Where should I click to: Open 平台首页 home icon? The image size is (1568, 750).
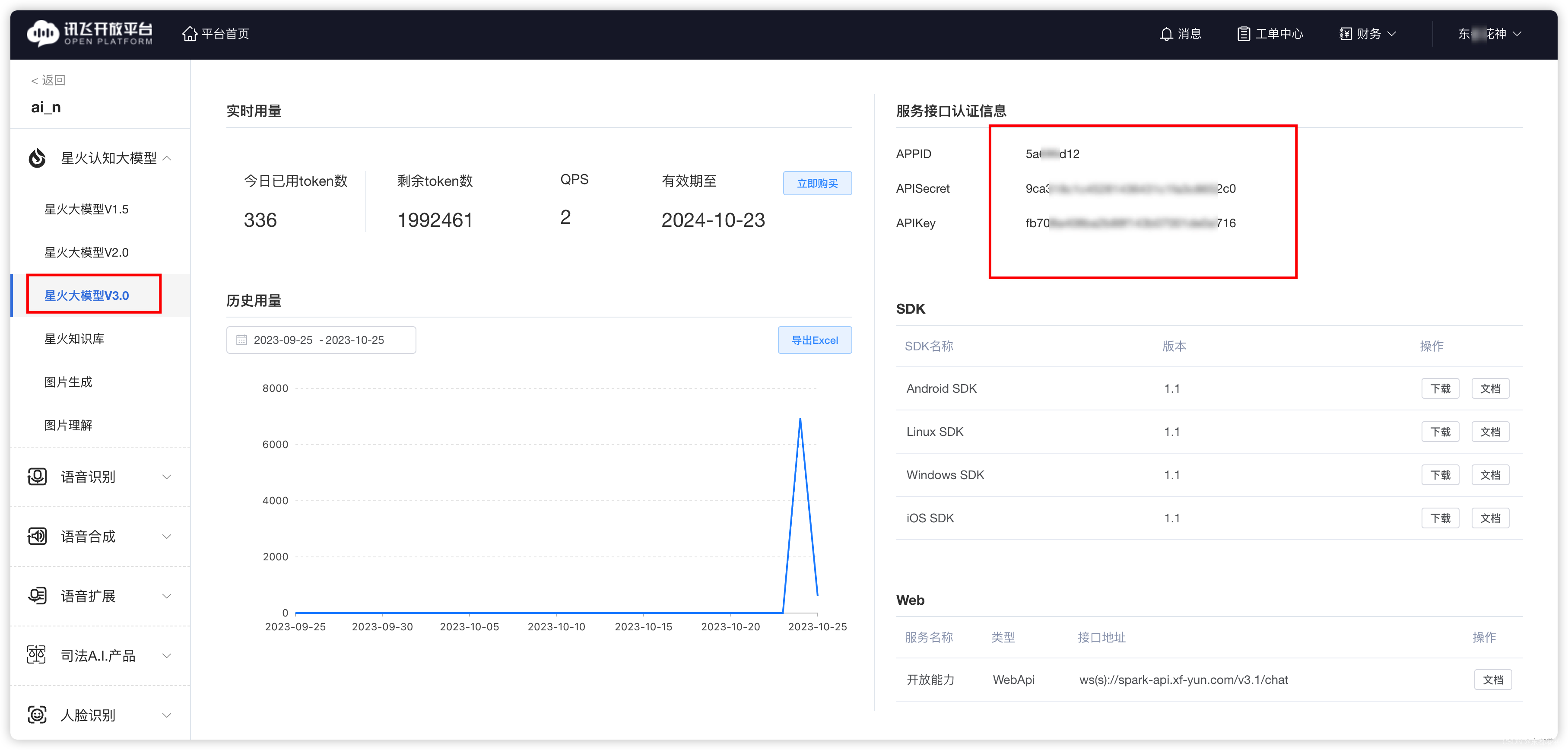(x=190, y=34)
